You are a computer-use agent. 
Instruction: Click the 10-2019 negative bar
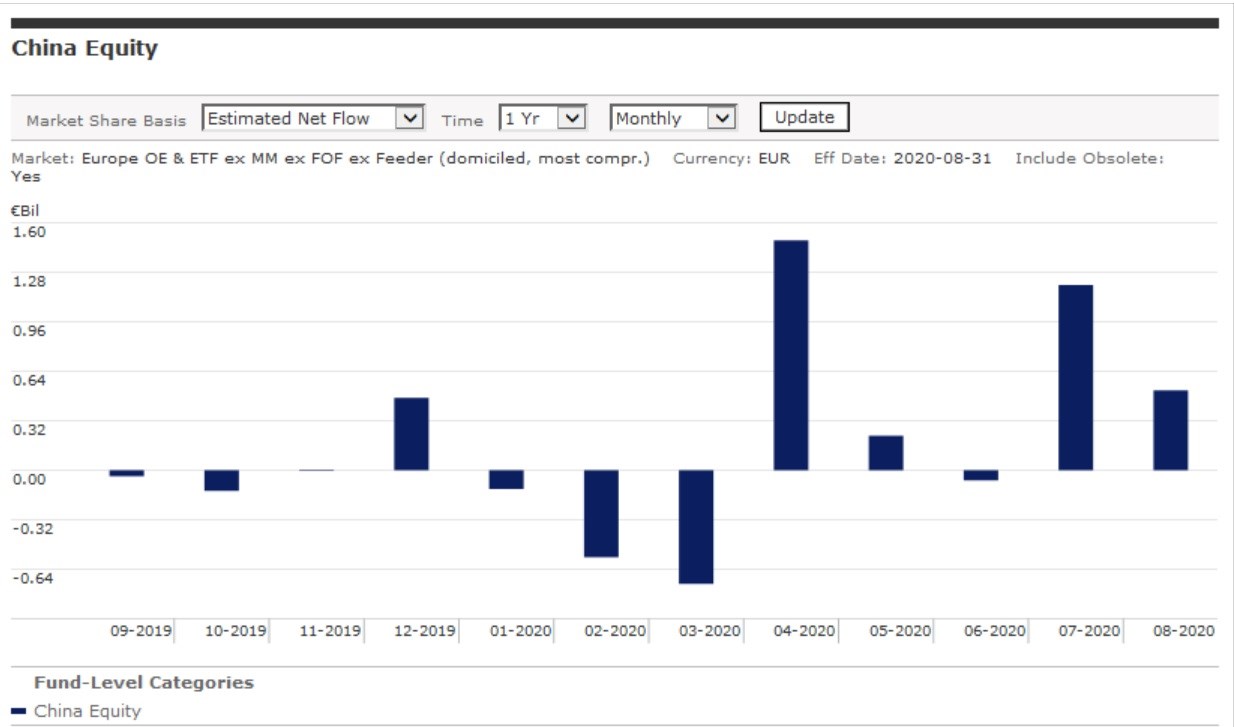tap(221, 480)
